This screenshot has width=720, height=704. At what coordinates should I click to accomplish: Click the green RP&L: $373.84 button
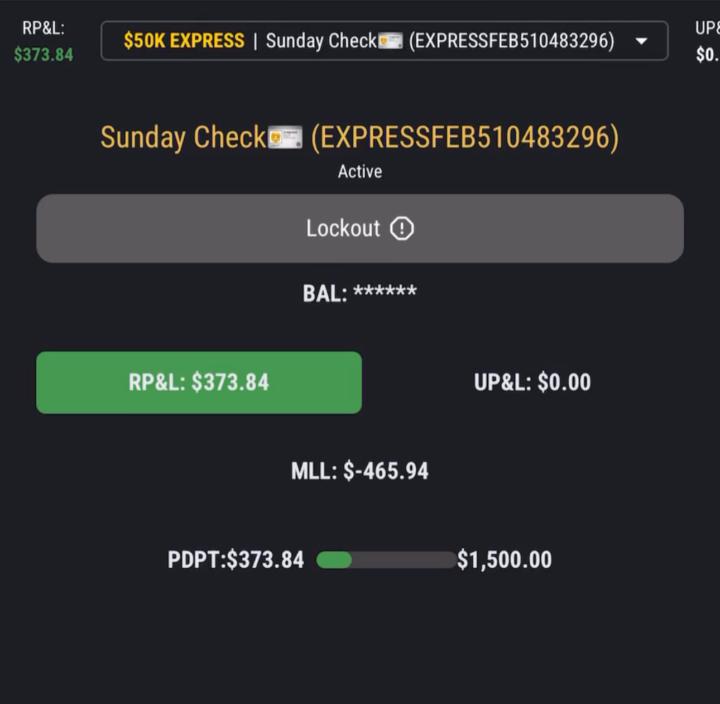pyautogui.click(x=199, y=382)
